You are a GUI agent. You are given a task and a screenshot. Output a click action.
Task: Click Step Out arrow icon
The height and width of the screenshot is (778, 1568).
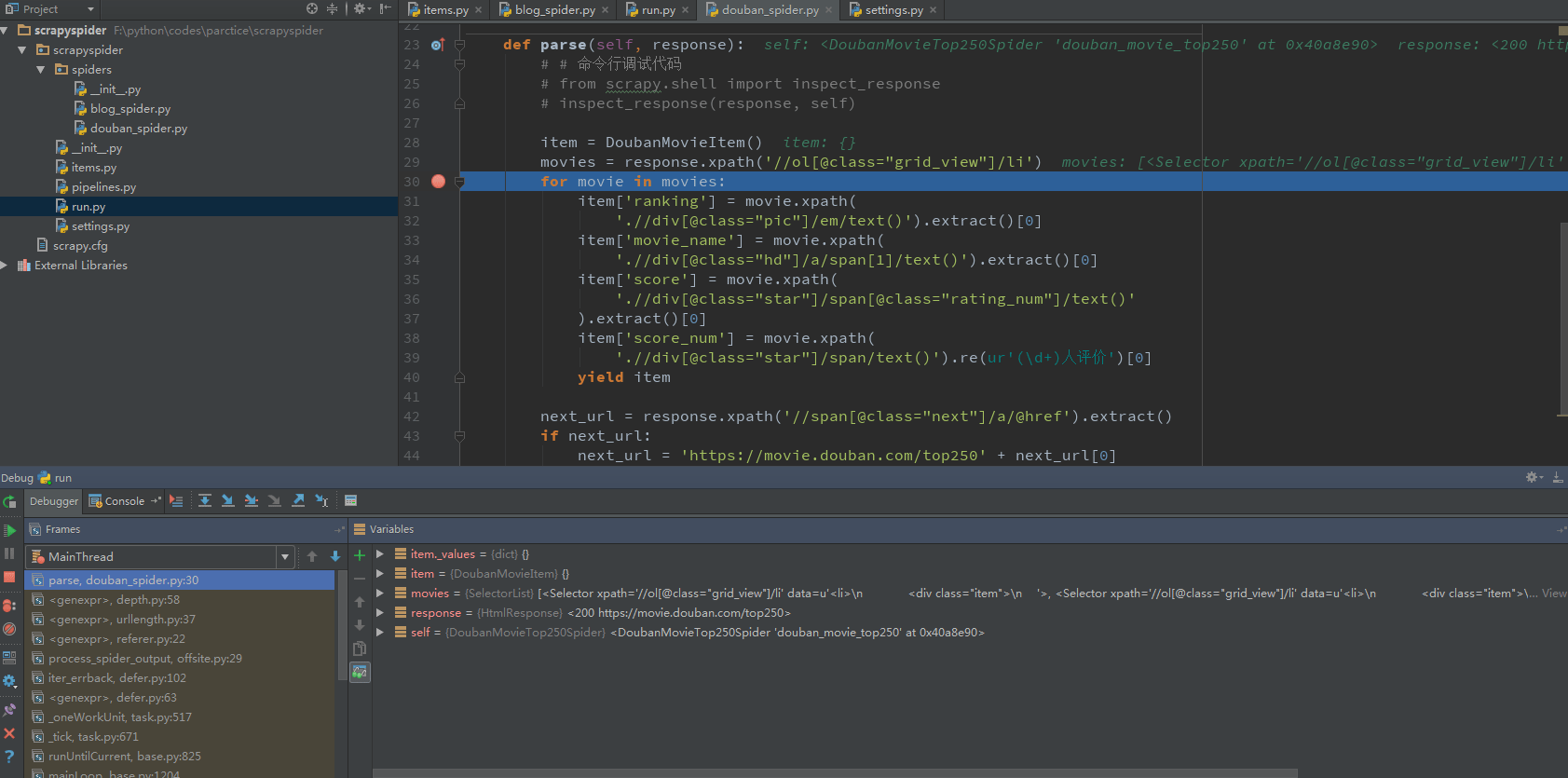(x=298, y=501)
